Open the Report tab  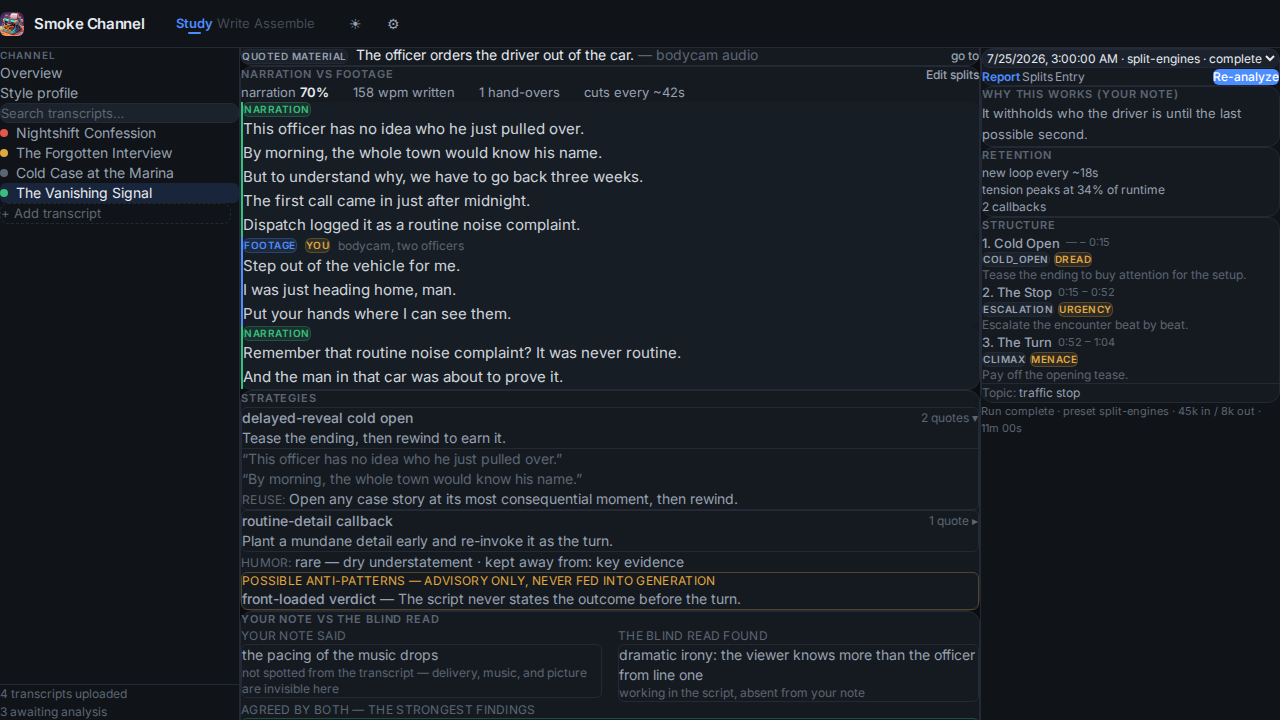pyautogui.click(x=1001, y=77)
